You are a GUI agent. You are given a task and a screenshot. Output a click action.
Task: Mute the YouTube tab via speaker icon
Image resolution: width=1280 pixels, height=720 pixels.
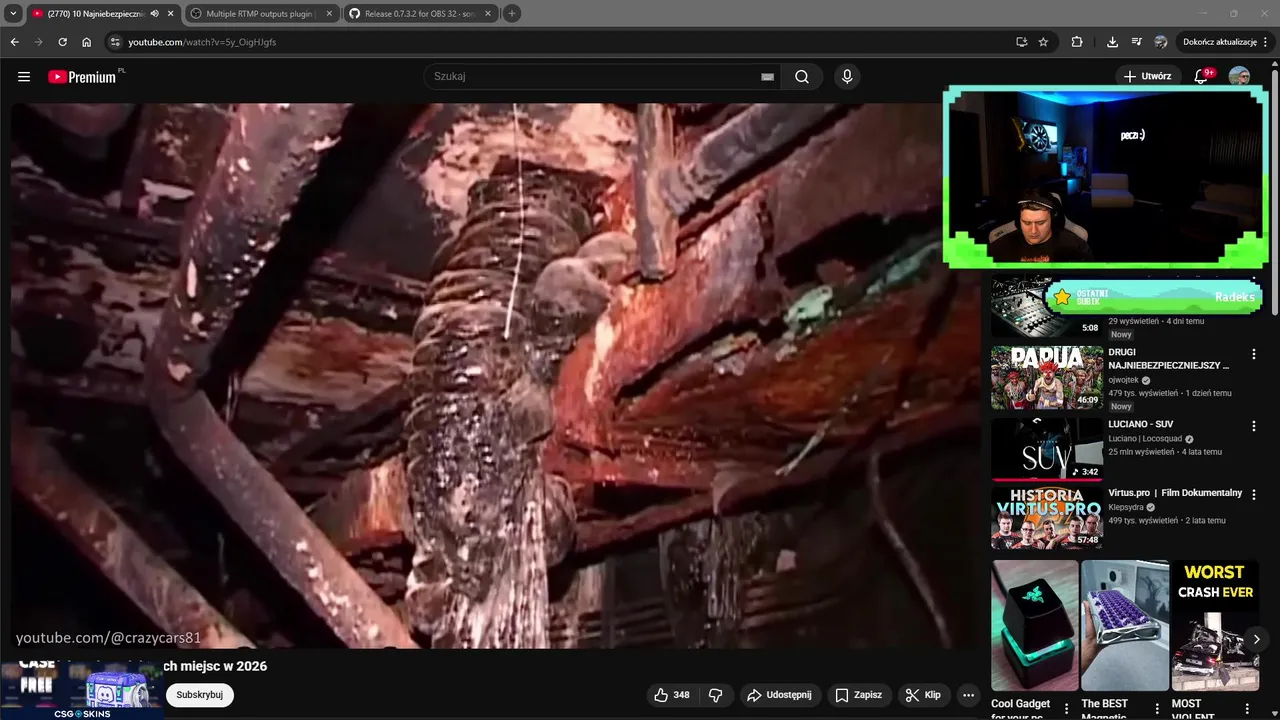pos(154,14)
